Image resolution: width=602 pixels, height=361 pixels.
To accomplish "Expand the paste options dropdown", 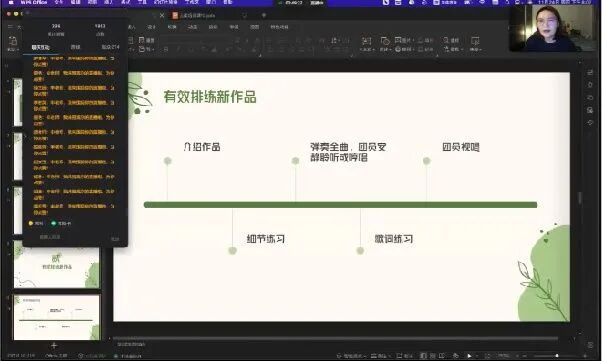I will coord(12,50).
